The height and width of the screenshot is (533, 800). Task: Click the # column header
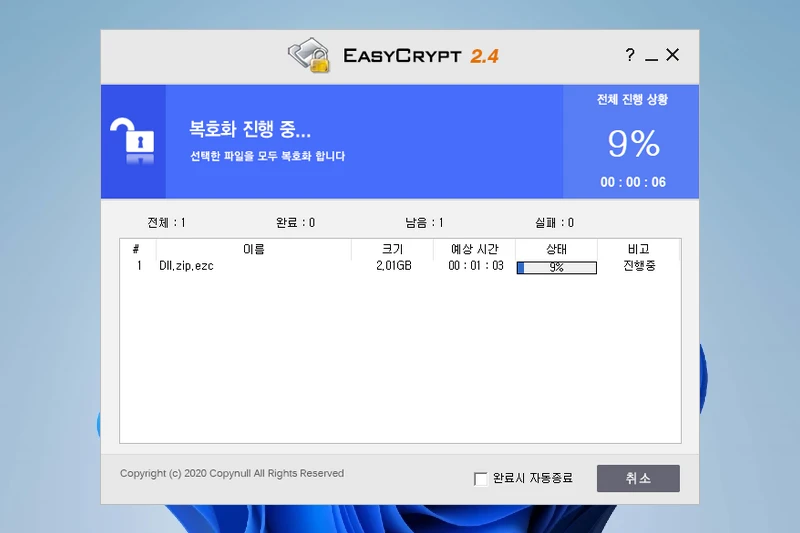[x=136, y=249]
